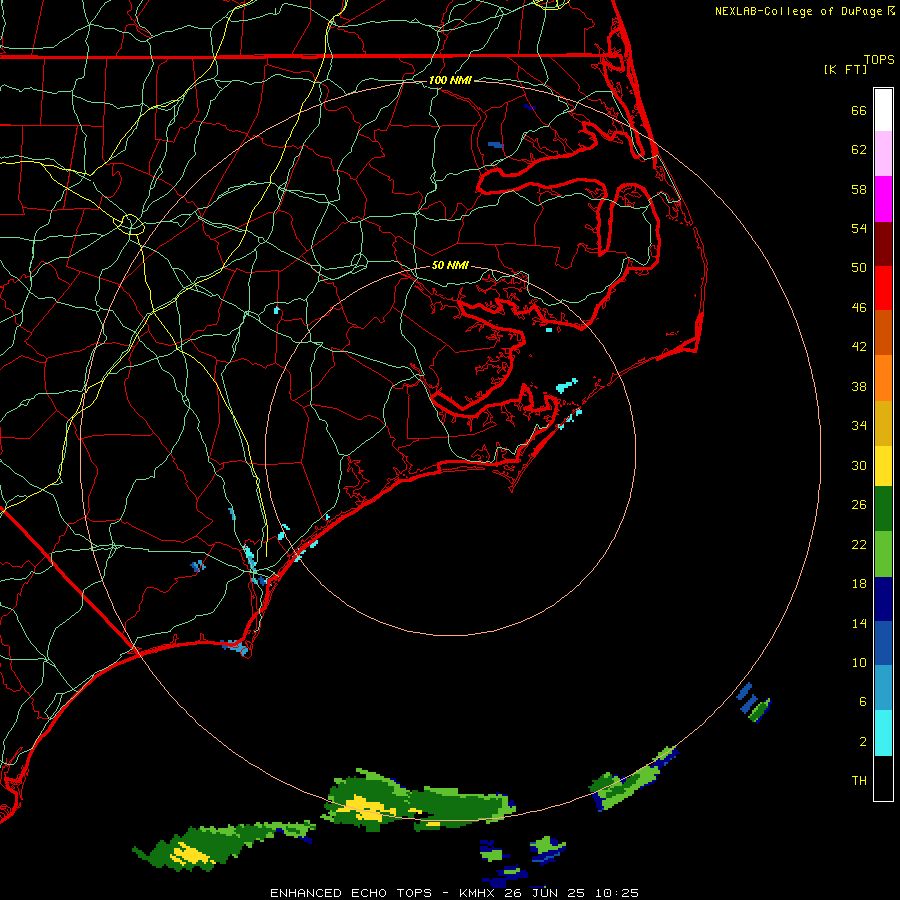The height and width of the screenshot is (900, 900).
Task: Click the legend value 14
Action: 859,623
